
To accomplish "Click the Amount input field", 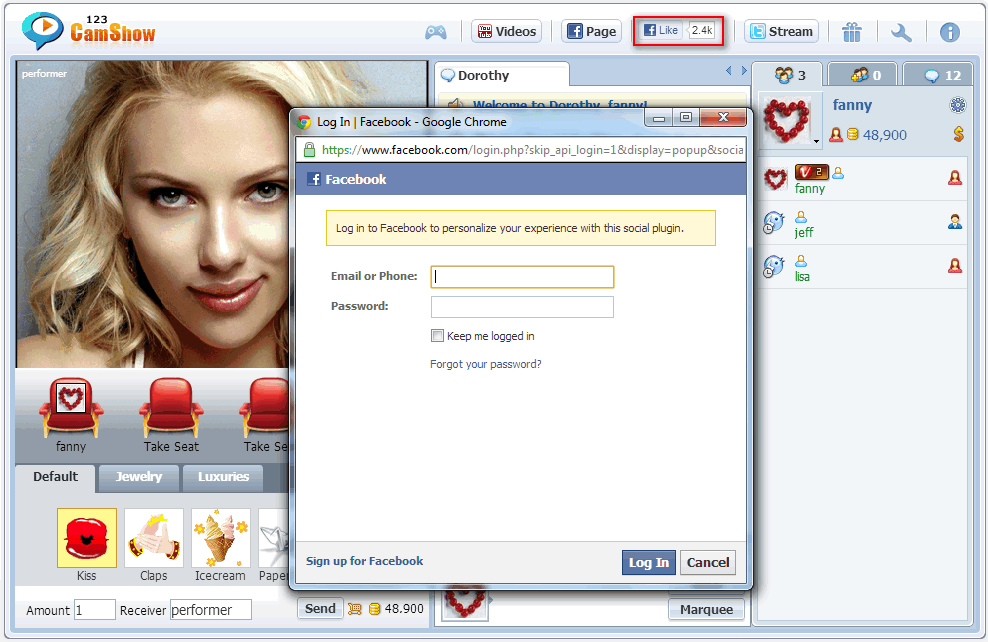I will [95, 610].
